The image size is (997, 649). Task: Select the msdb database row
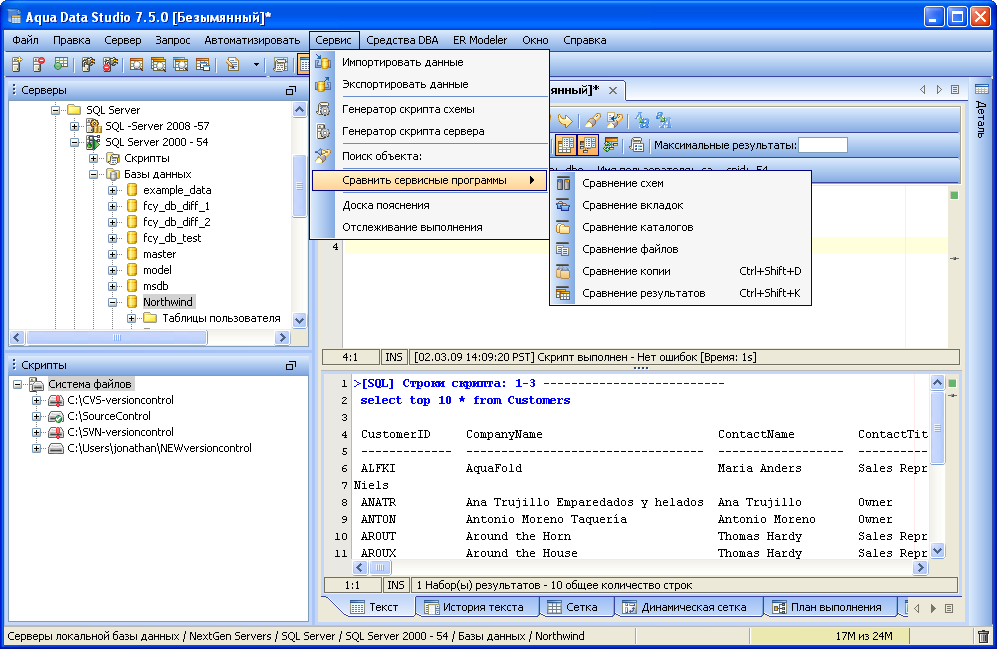click(156, 286)
